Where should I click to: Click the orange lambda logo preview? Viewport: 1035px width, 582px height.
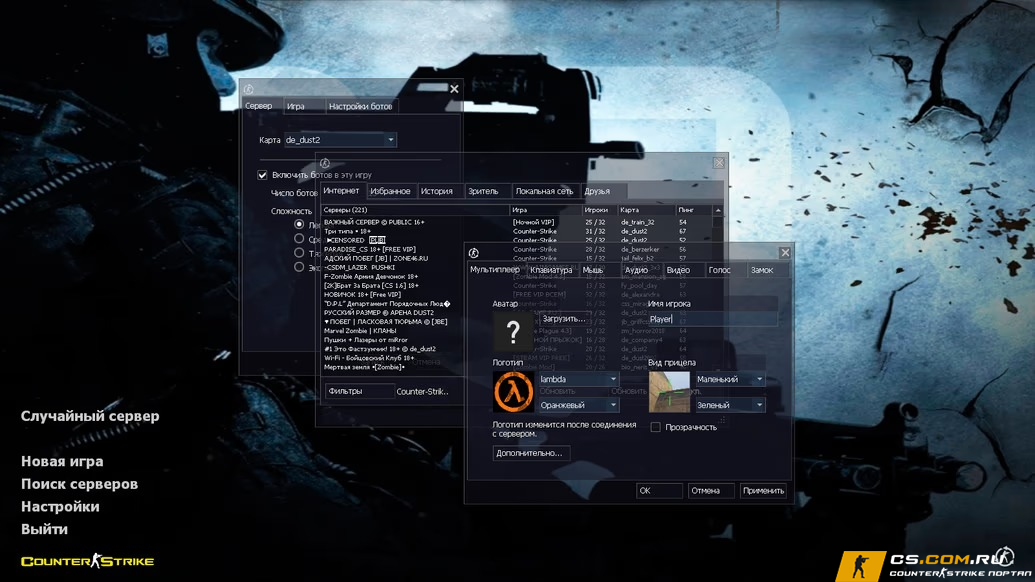513,391
